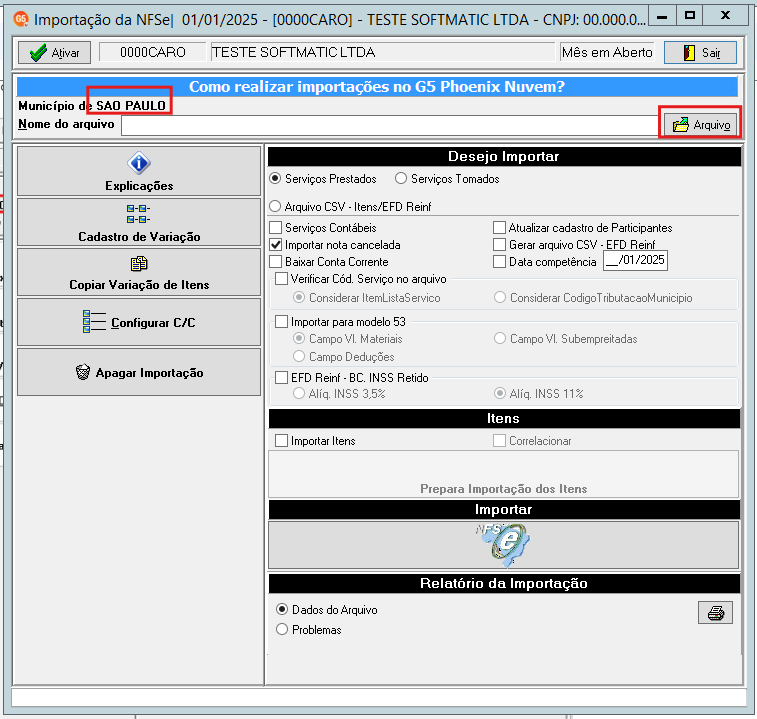
Task: Open the 'Como realizar importações no G5 Phoenix Nuvem?' link
Action: click(x=377, y=87)
